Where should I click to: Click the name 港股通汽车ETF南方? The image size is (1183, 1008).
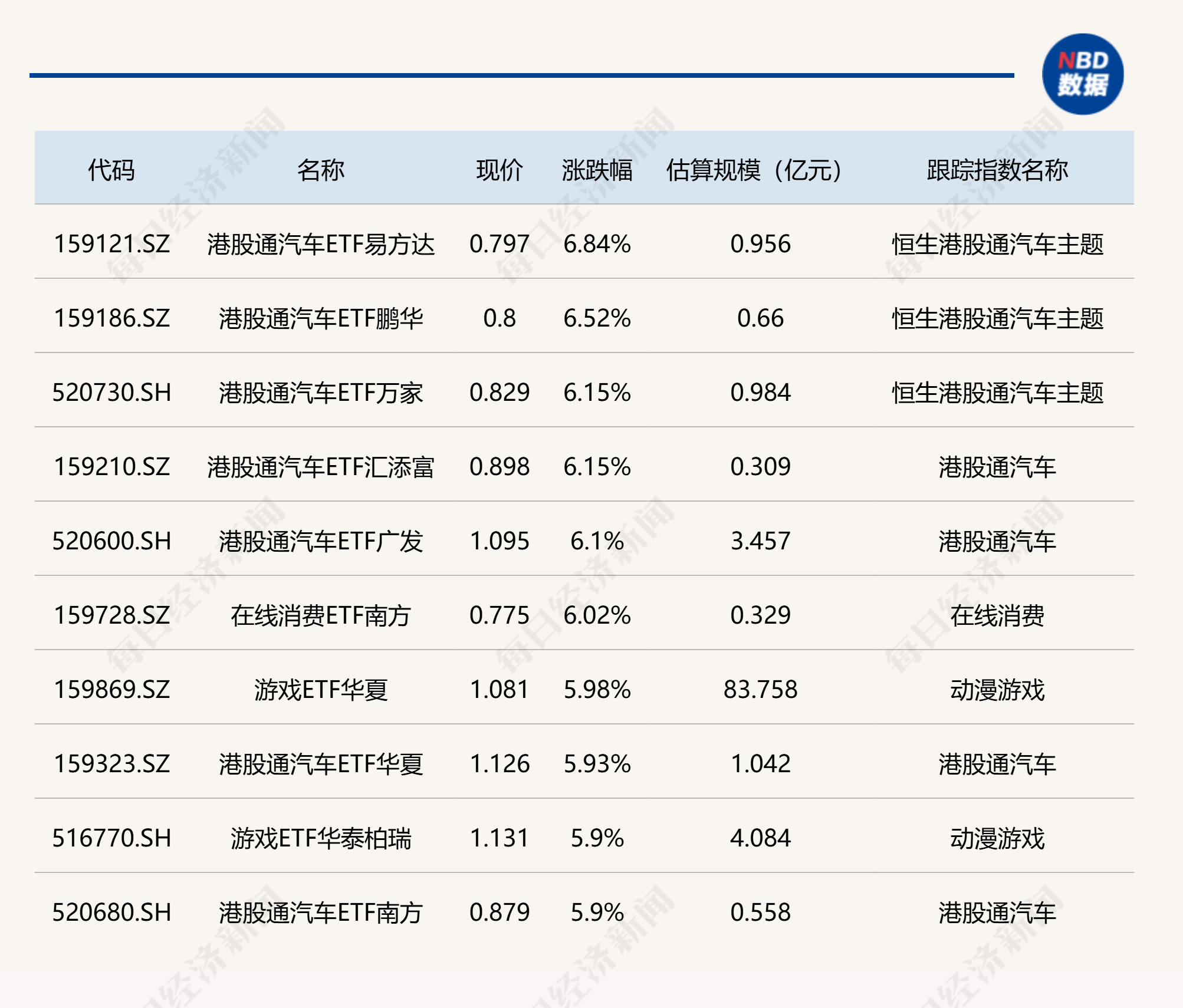pyautogui.click(x=321, y=913)
